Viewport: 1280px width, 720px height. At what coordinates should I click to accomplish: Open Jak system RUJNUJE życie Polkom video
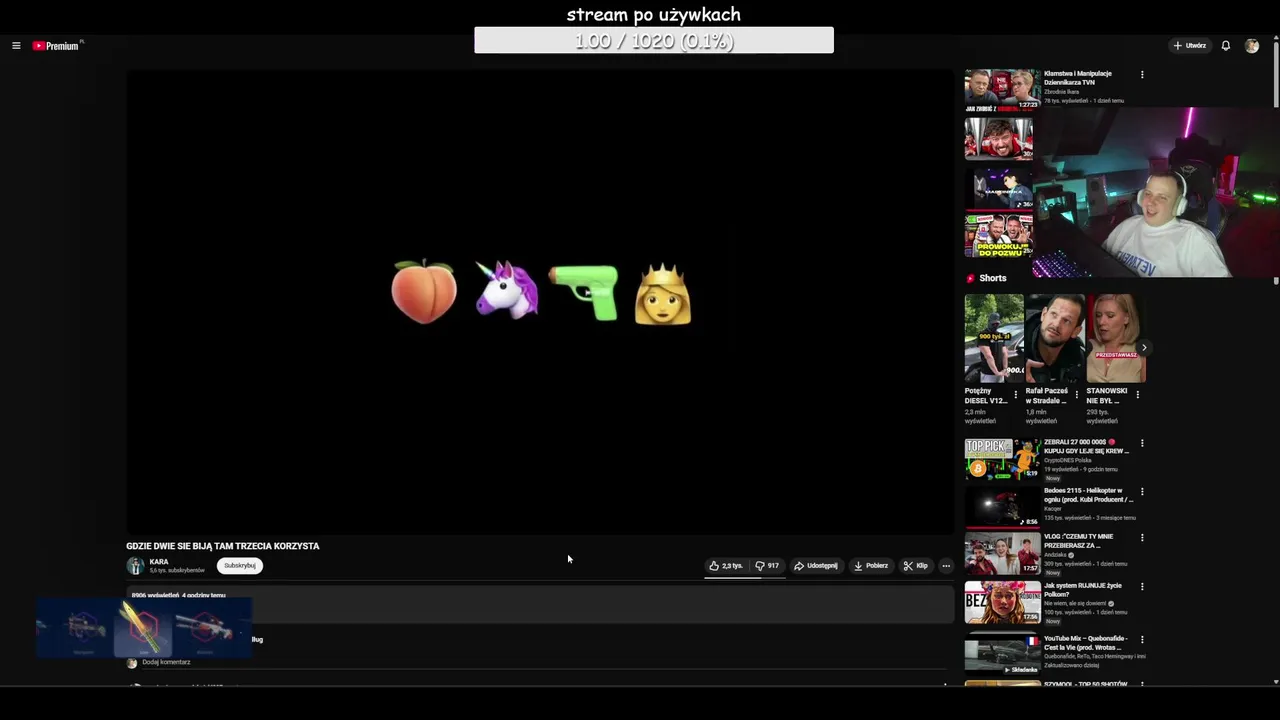tap(1082, 590)
